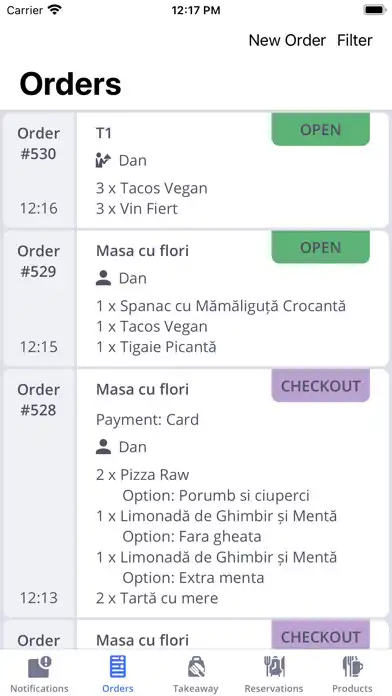Tap person icon in order #529
The width and height of the screenshot is (392, 696).
click(x=103, y=278)
